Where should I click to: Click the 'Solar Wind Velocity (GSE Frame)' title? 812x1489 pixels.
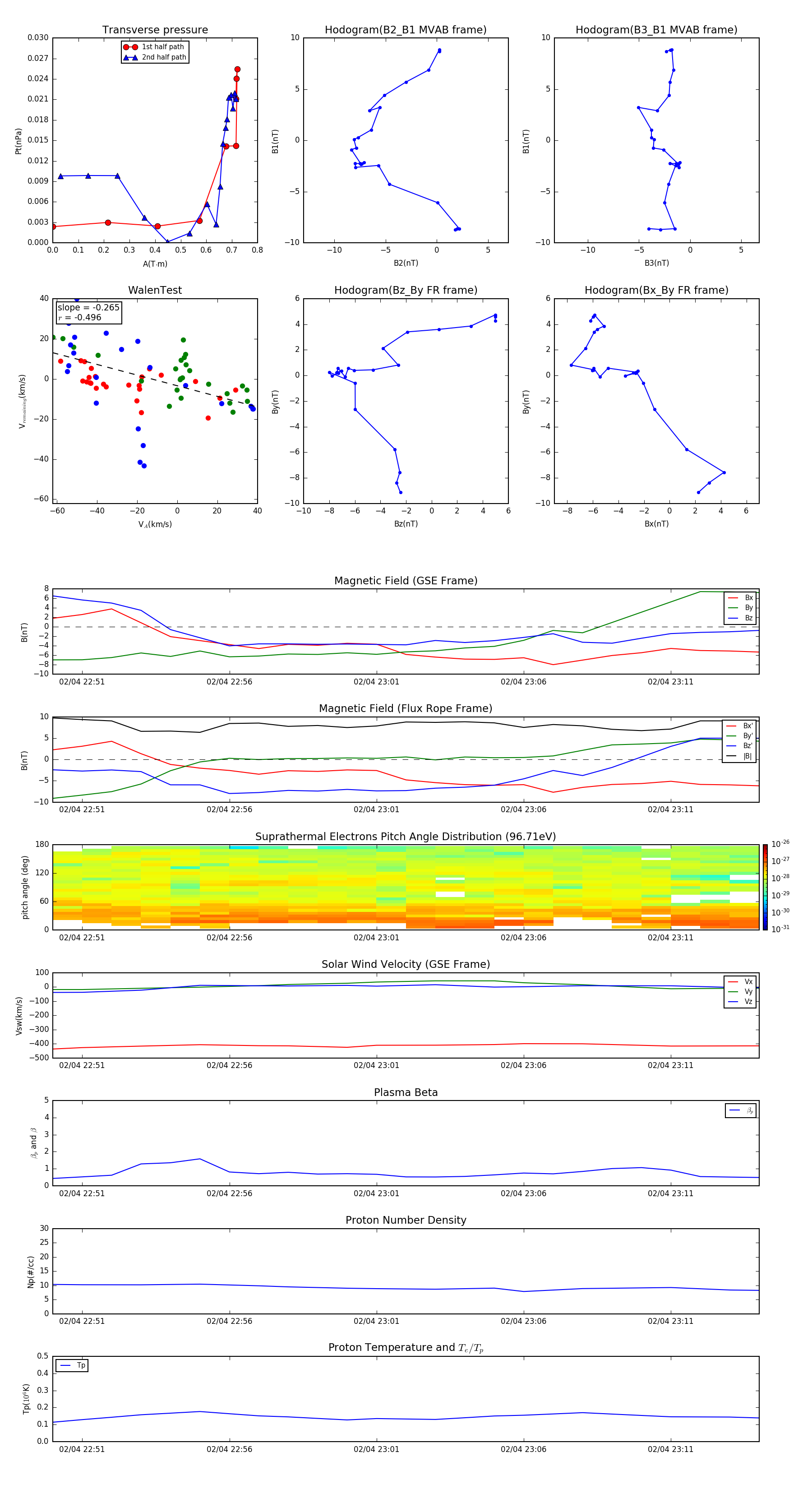coord(406,965)
